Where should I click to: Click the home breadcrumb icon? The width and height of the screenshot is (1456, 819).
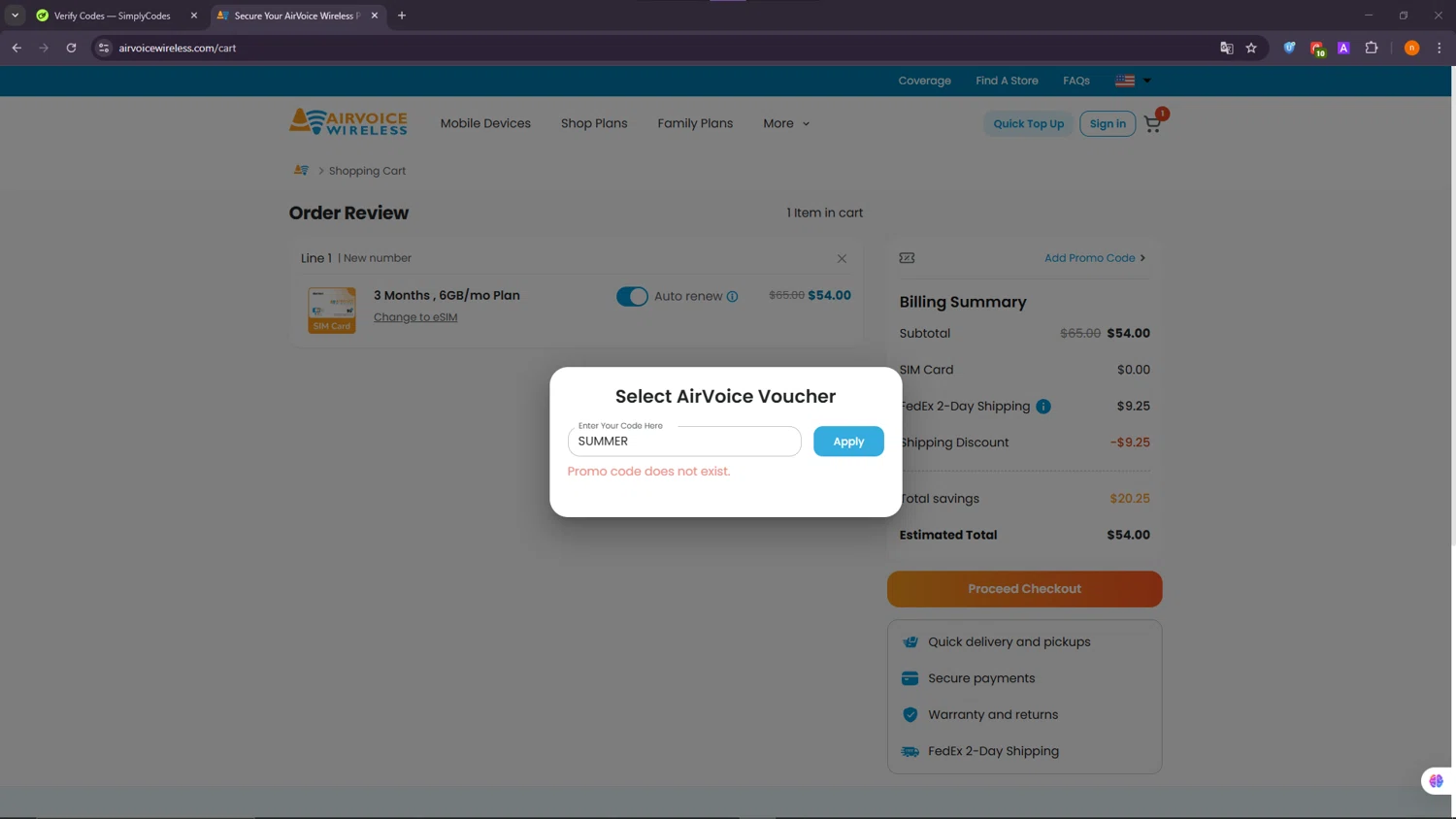pos(301,171)
